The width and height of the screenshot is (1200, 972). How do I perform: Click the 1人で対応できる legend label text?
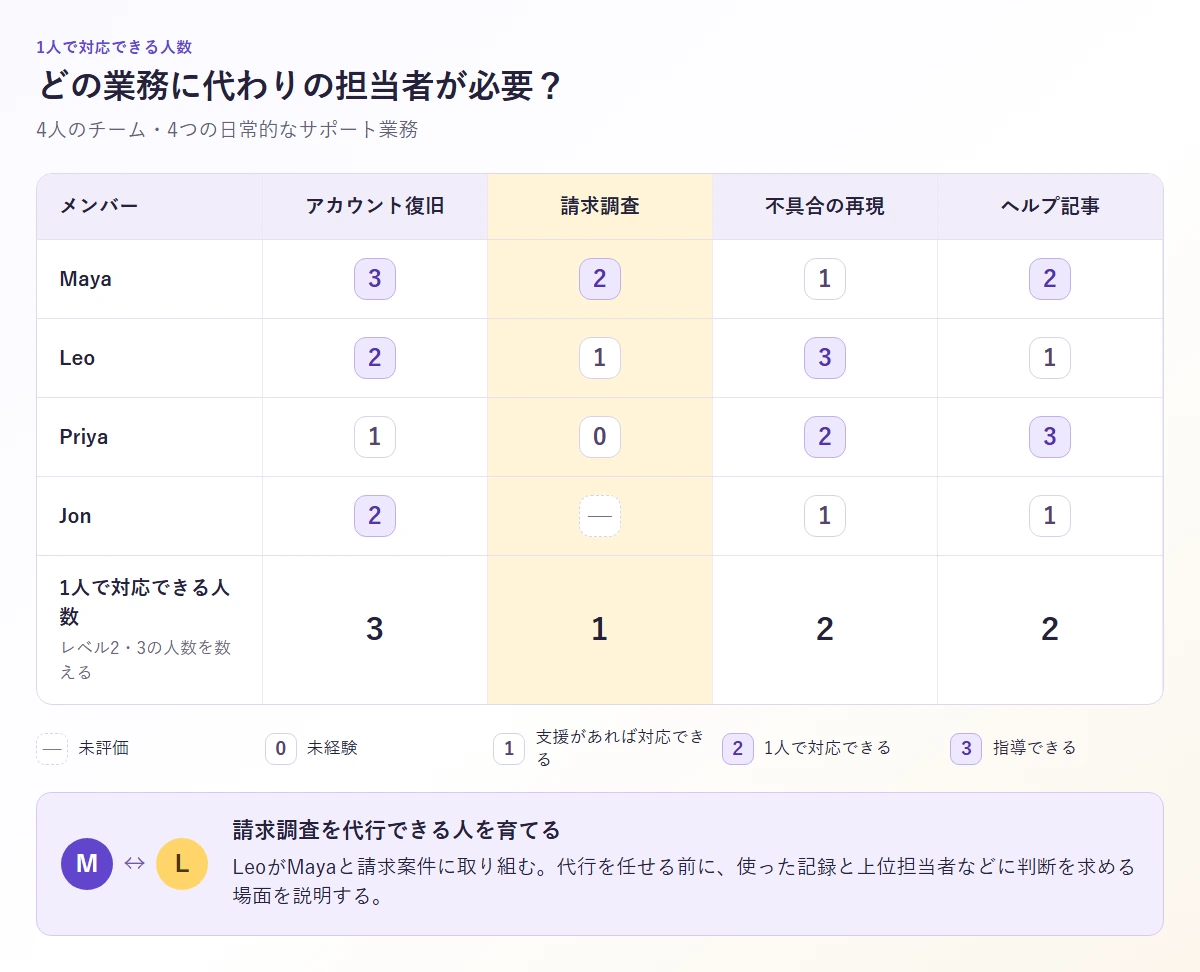point(827,748)
